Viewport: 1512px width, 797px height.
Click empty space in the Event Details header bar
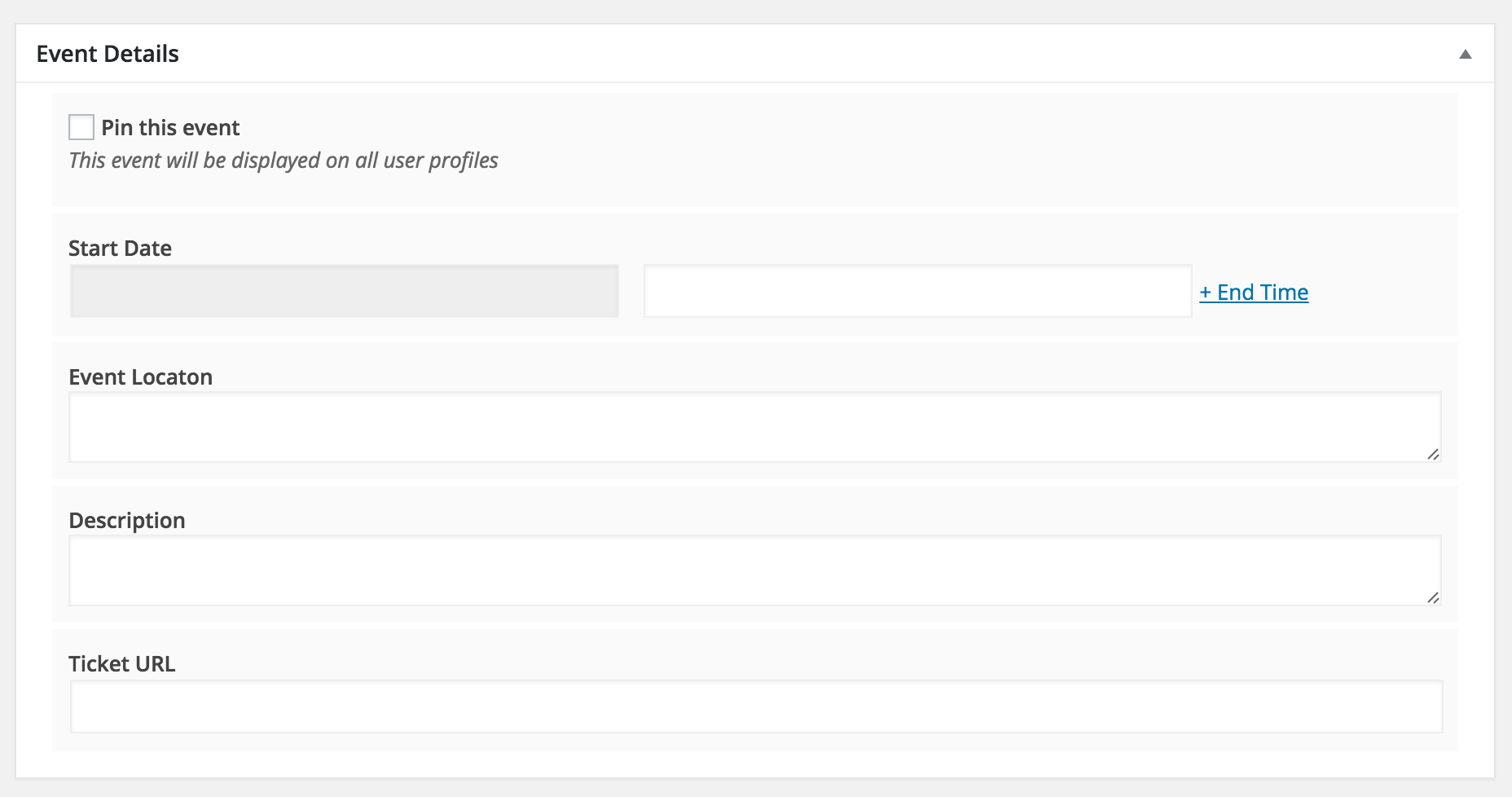coord(815,54)
